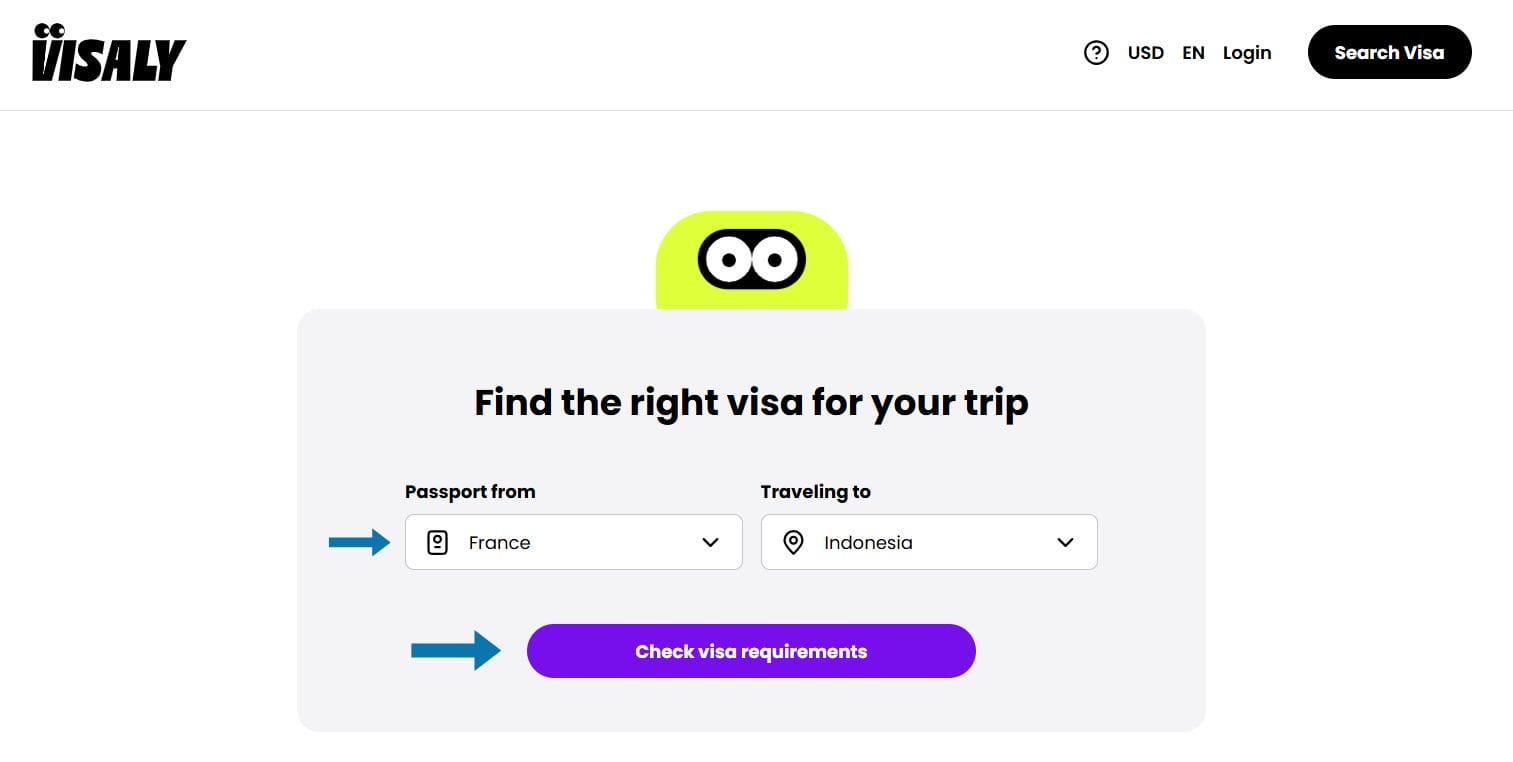Open the USD currency selector
The height and width of the screenshot is (762, 1513).
pyautogui.click(x=1145, y=53)
